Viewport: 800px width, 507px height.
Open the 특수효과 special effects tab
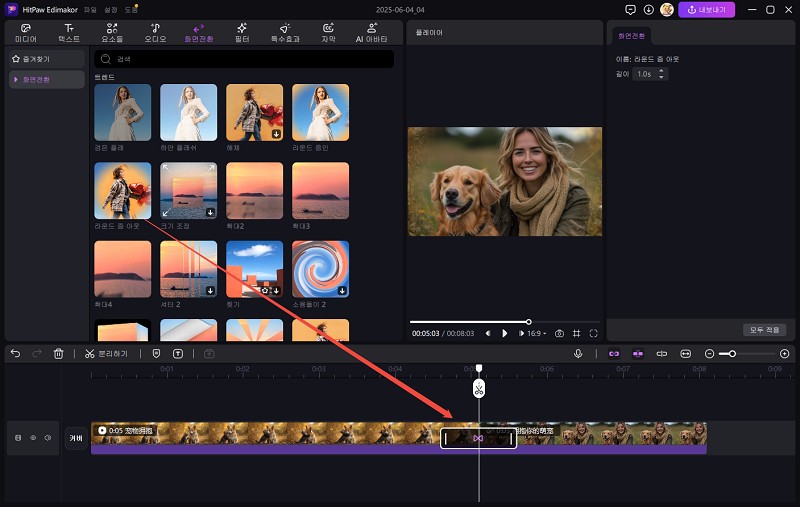click(285, 33)
